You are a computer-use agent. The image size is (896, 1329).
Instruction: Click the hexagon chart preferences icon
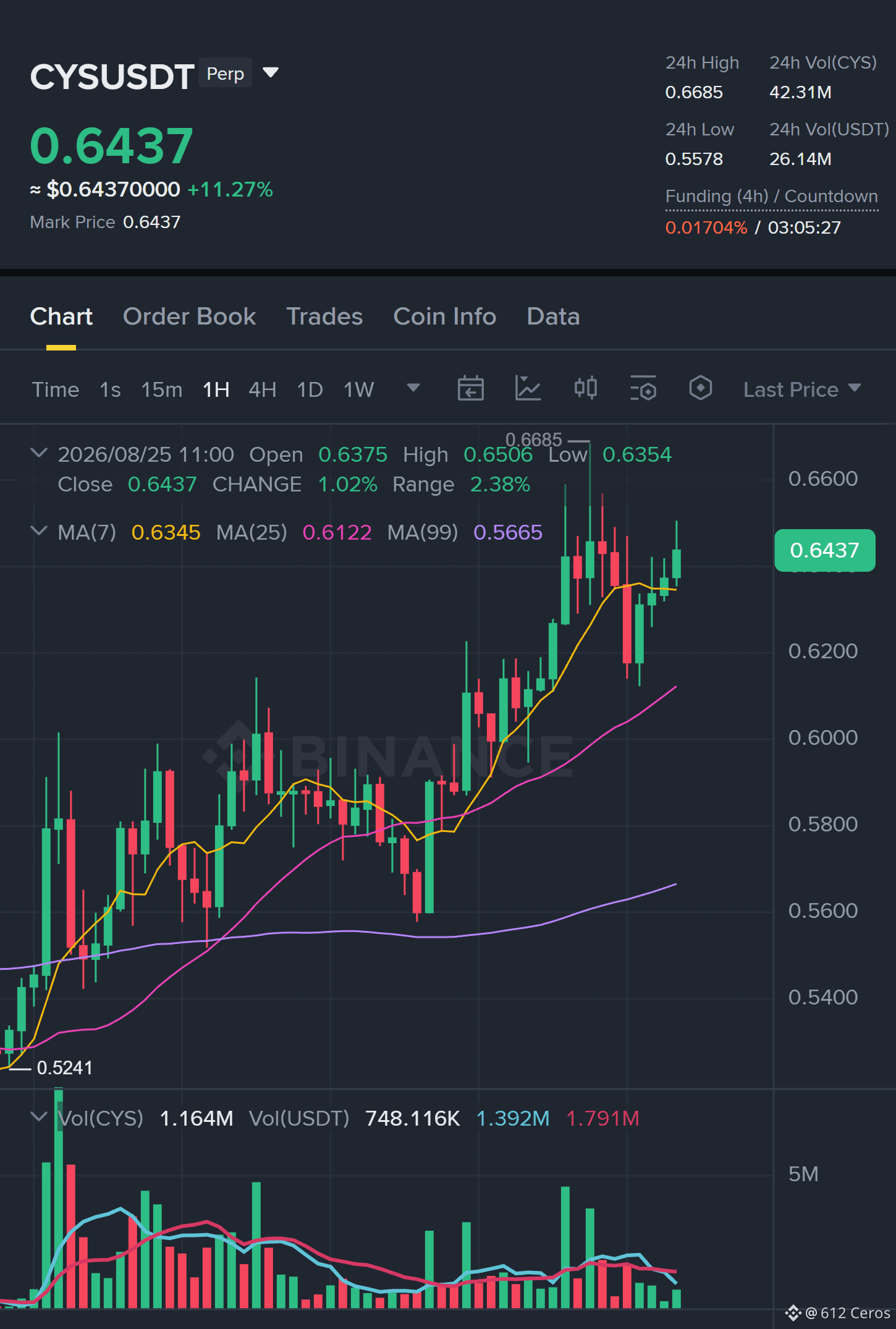700,389
